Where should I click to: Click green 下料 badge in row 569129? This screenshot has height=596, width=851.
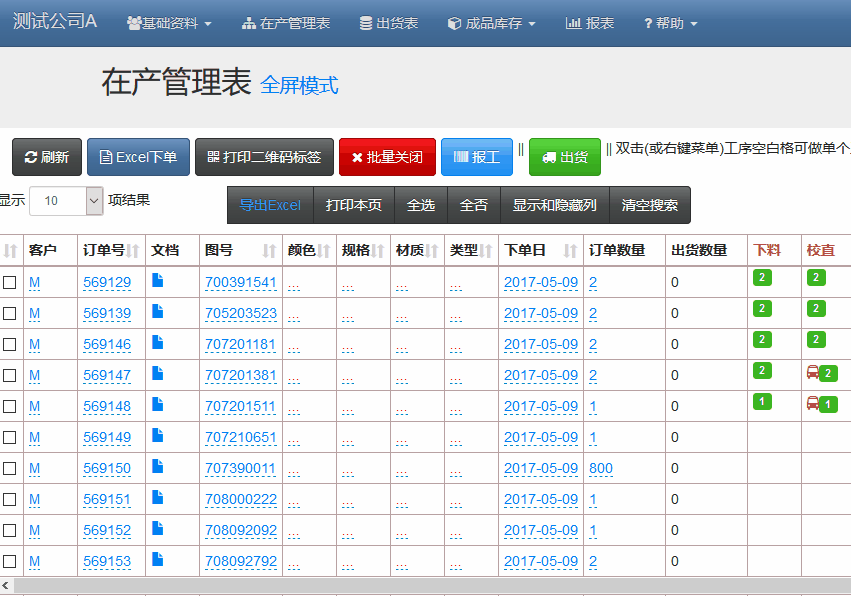762,278
